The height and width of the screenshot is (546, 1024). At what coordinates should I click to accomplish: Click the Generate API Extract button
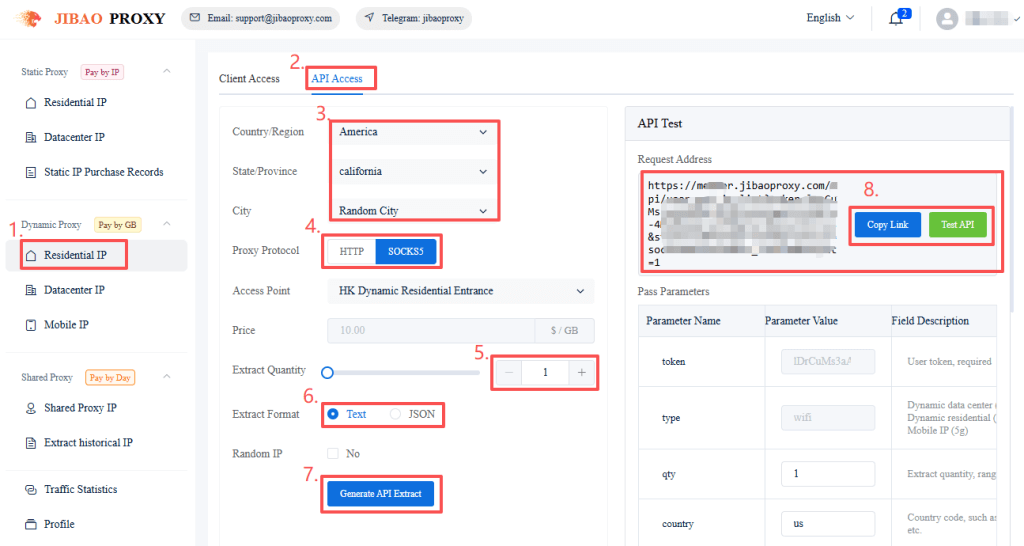(380, 494)
